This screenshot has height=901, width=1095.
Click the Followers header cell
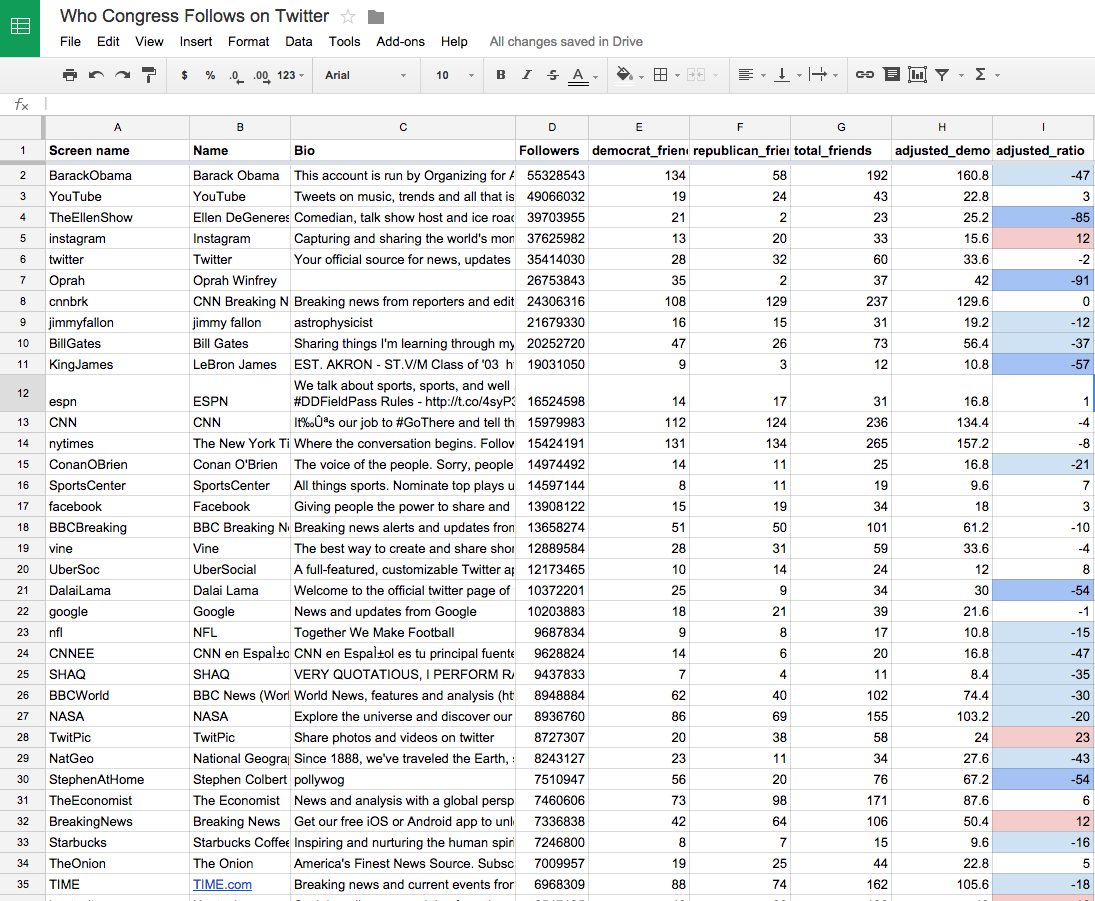coord(552,150)
